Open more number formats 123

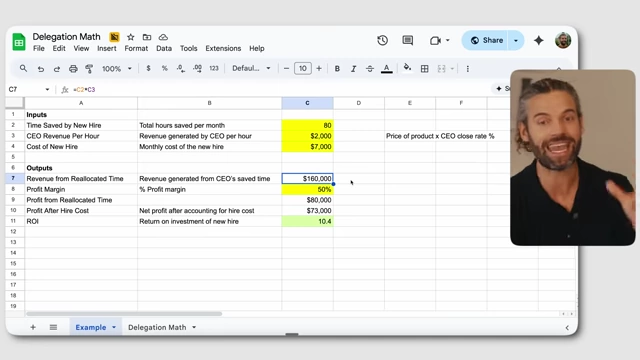(x=214, y=69)
